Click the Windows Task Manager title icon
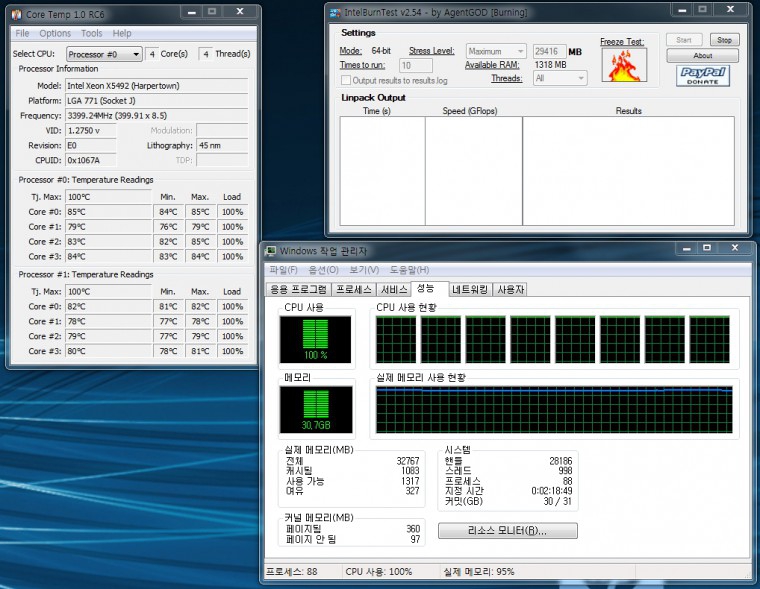This screenshot has width=760, height=589. [x=270, y=251]
